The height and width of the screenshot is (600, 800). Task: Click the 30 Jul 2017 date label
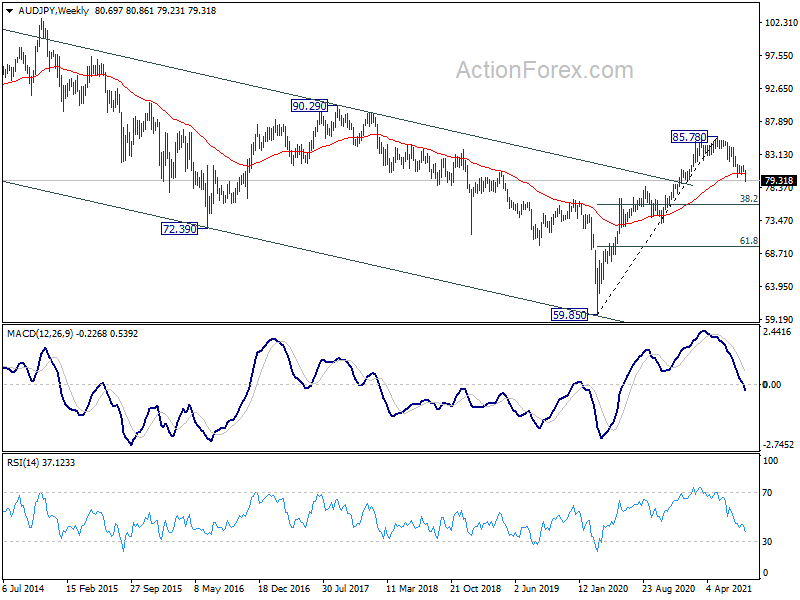[x=345, y=589]
